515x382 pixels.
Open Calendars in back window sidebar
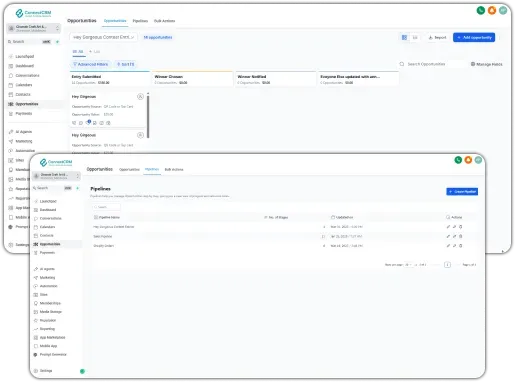(21, 85)
